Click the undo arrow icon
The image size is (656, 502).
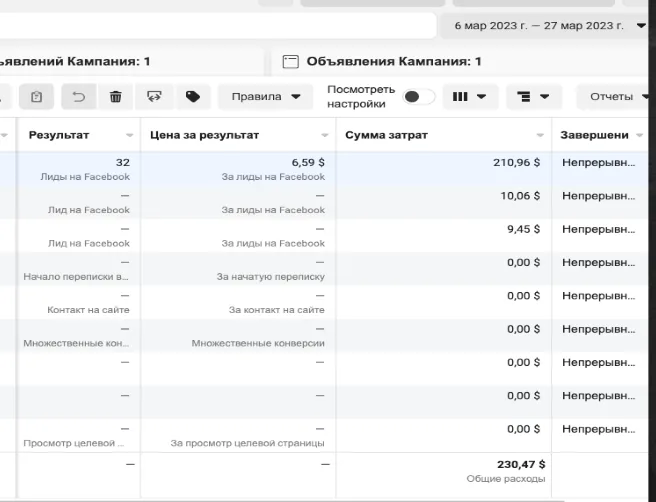click(79, 97)
